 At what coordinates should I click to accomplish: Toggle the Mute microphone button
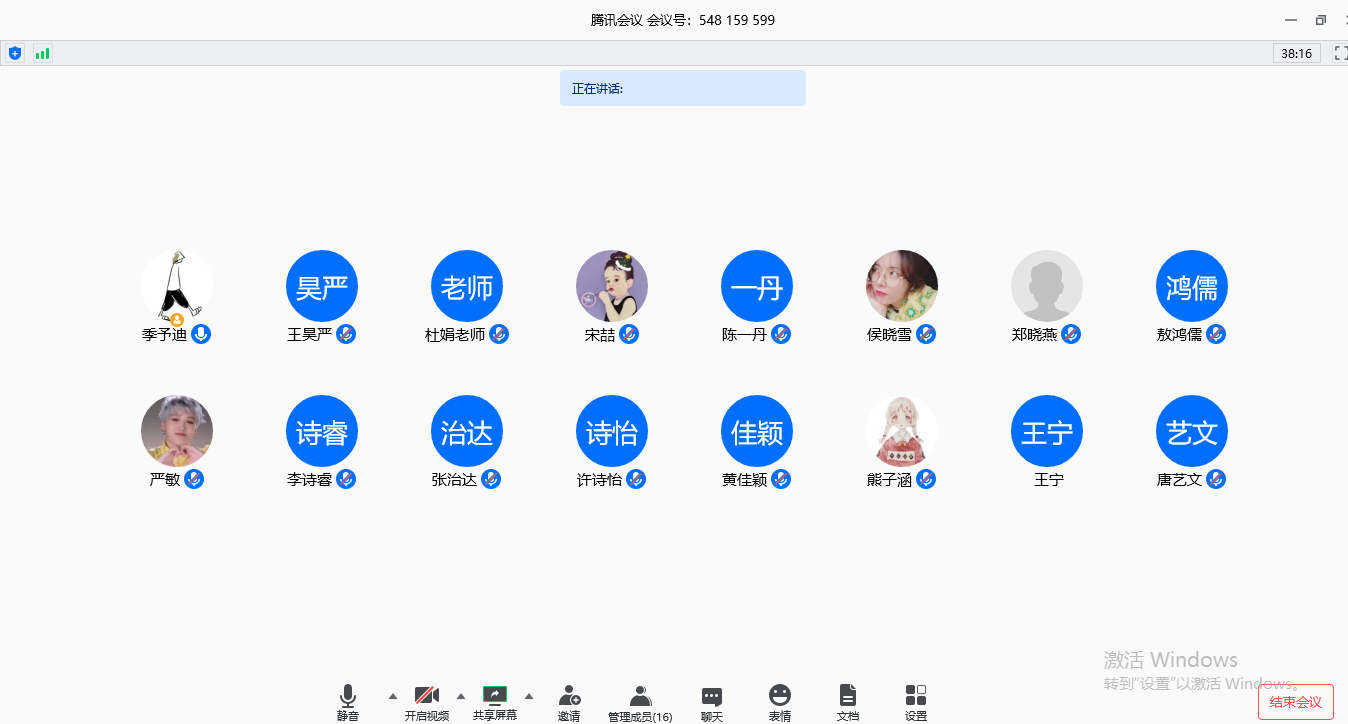(x=347, y=701)
